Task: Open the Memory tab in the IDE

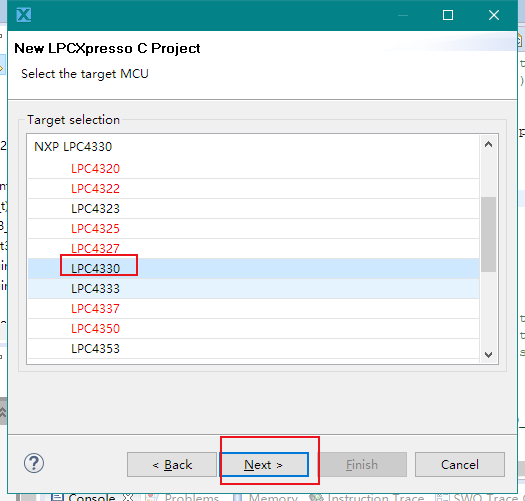Action: tap(265, 497)
